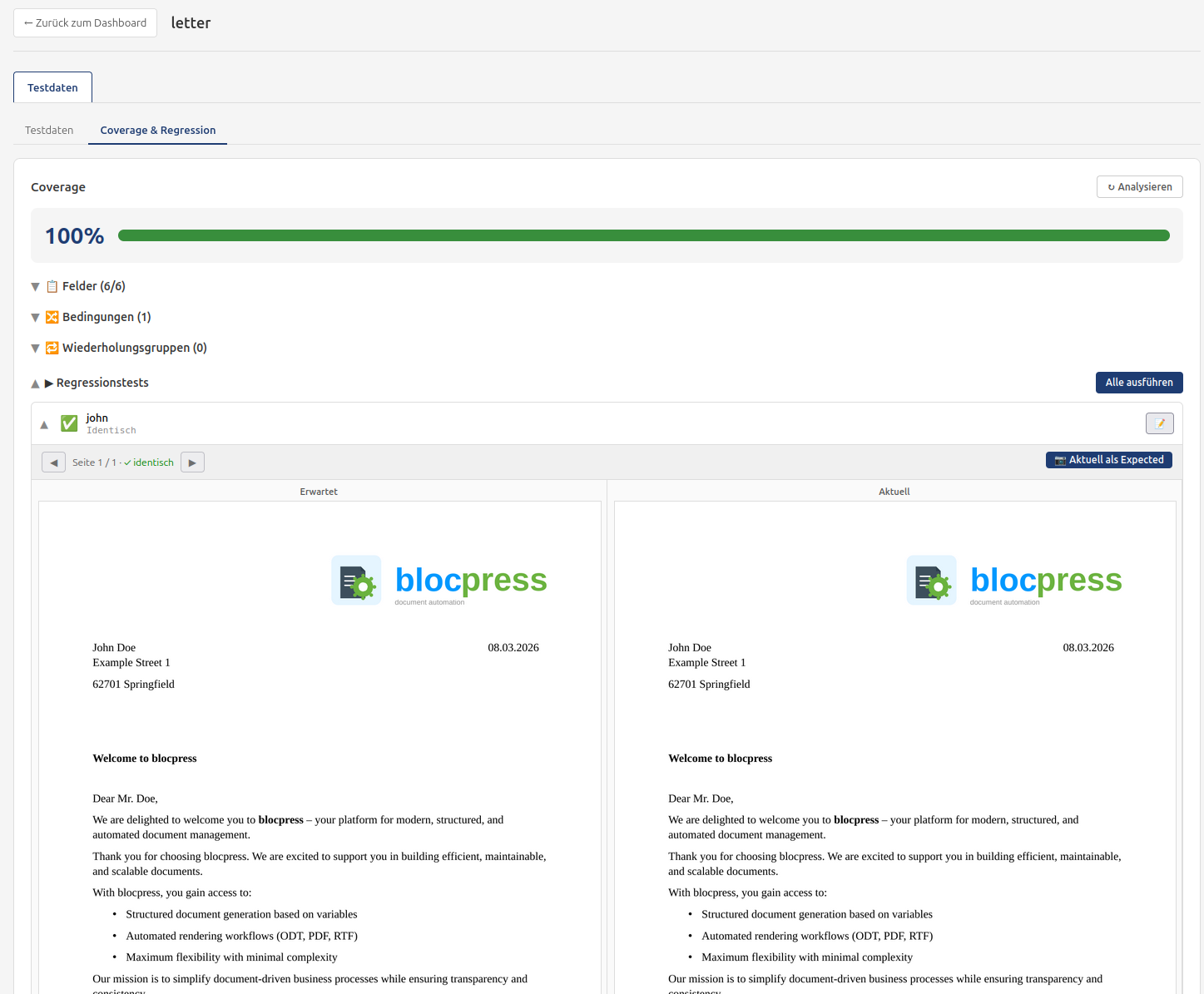Image resolution: width=1204 pixels, height=994 pixels.
Task: Click the green coverage progress indicator
Action: [645, 235]
